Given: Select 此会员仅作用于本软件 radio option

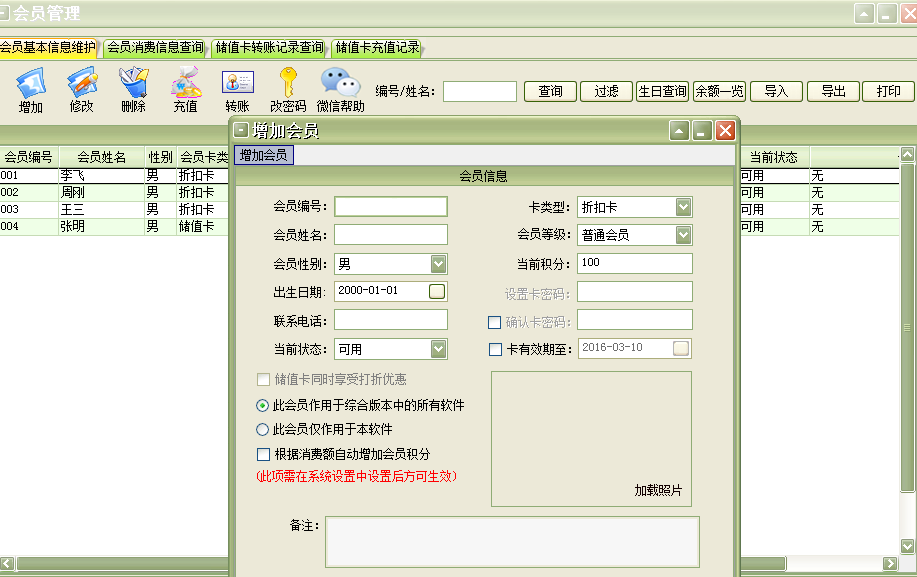Looking at the screenshot, I should pyautogui.click(x=263, y=430).
